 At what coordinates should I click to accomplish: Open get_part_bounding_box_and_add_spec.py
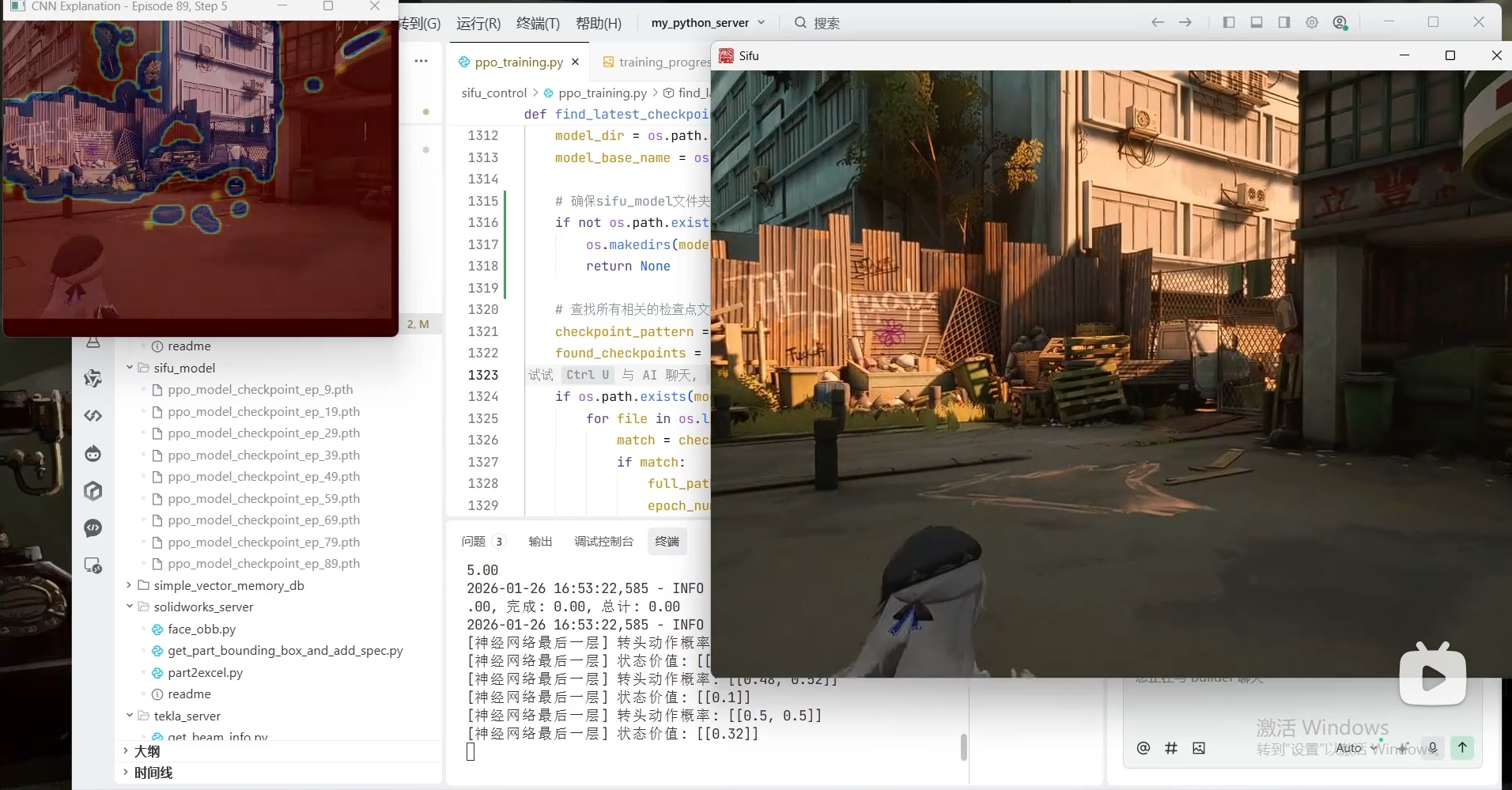click(285, 651)
